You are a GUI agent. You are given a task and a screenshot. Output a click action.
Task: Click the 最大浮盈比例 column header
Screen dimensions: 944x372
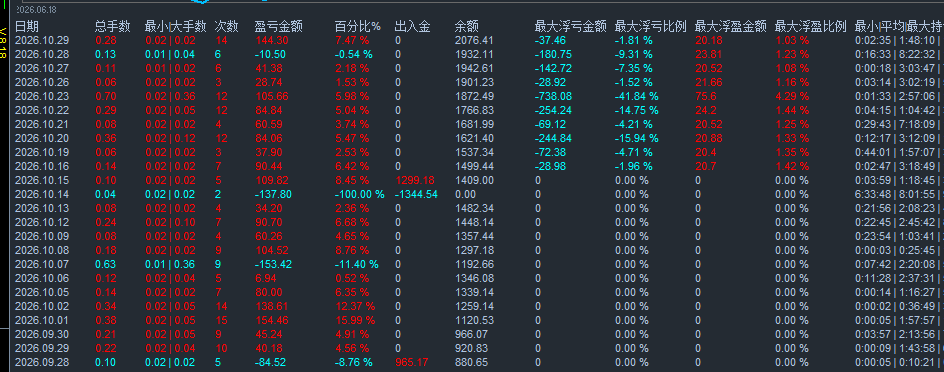pos(811,26)
